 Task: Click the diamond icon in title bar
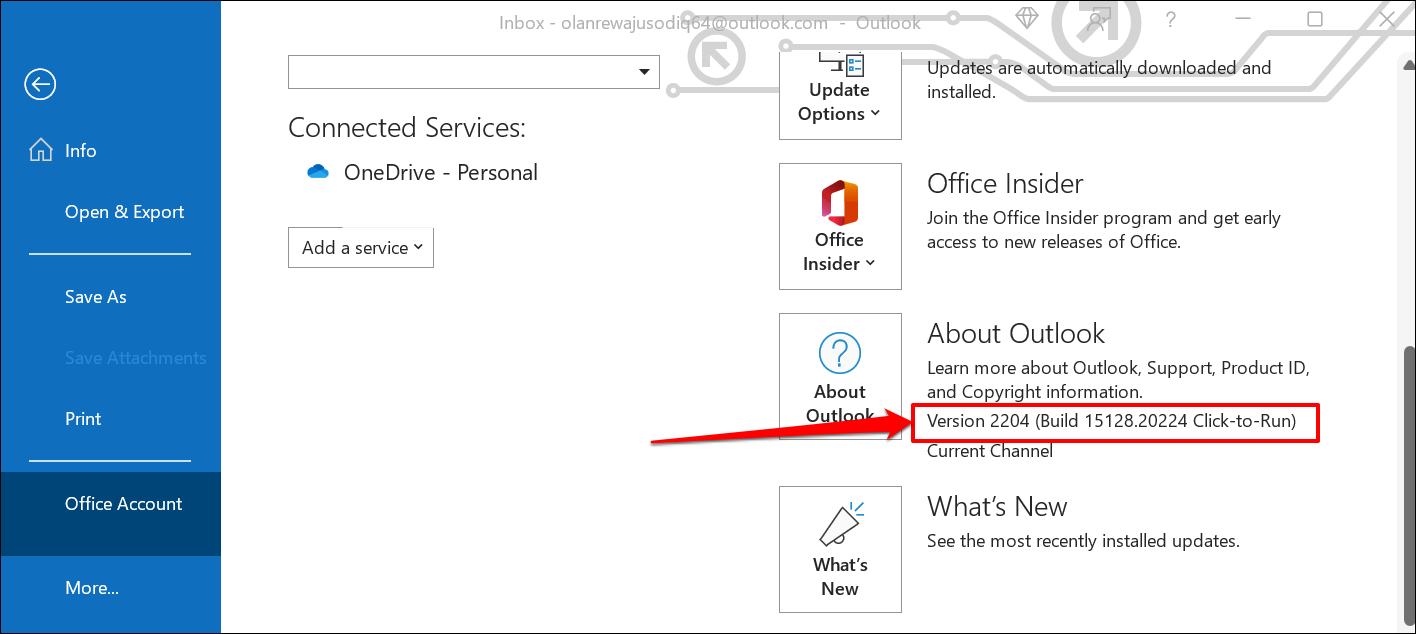pyautogui.click(x=1027, y=19)
